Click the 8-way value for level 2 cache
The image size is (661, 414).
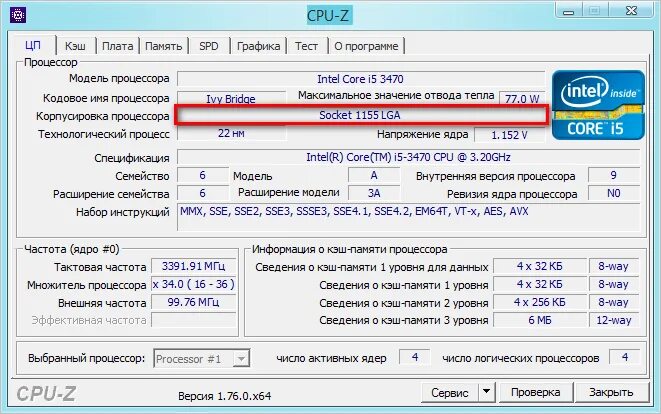click(x=614, y=302)
